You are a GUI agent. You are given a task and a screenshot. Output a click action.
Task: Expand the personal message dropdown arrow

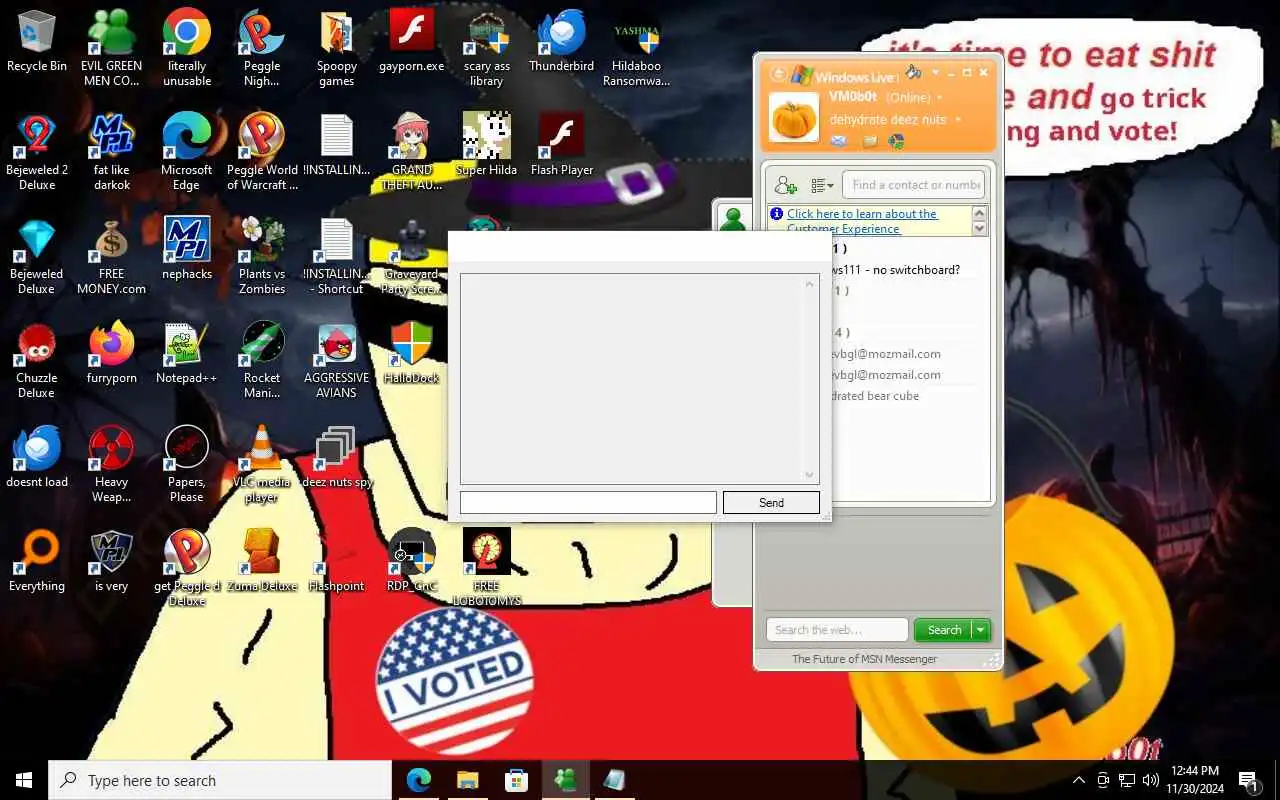coord(958,120)
